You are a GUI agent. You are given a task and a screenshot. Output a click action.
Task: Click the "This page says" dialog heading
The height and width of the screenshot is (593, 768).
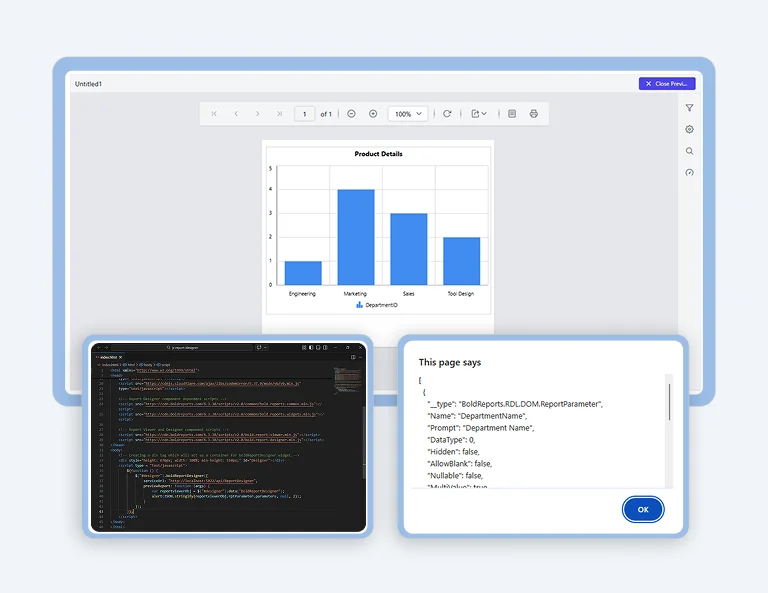[x=450, y=362]
